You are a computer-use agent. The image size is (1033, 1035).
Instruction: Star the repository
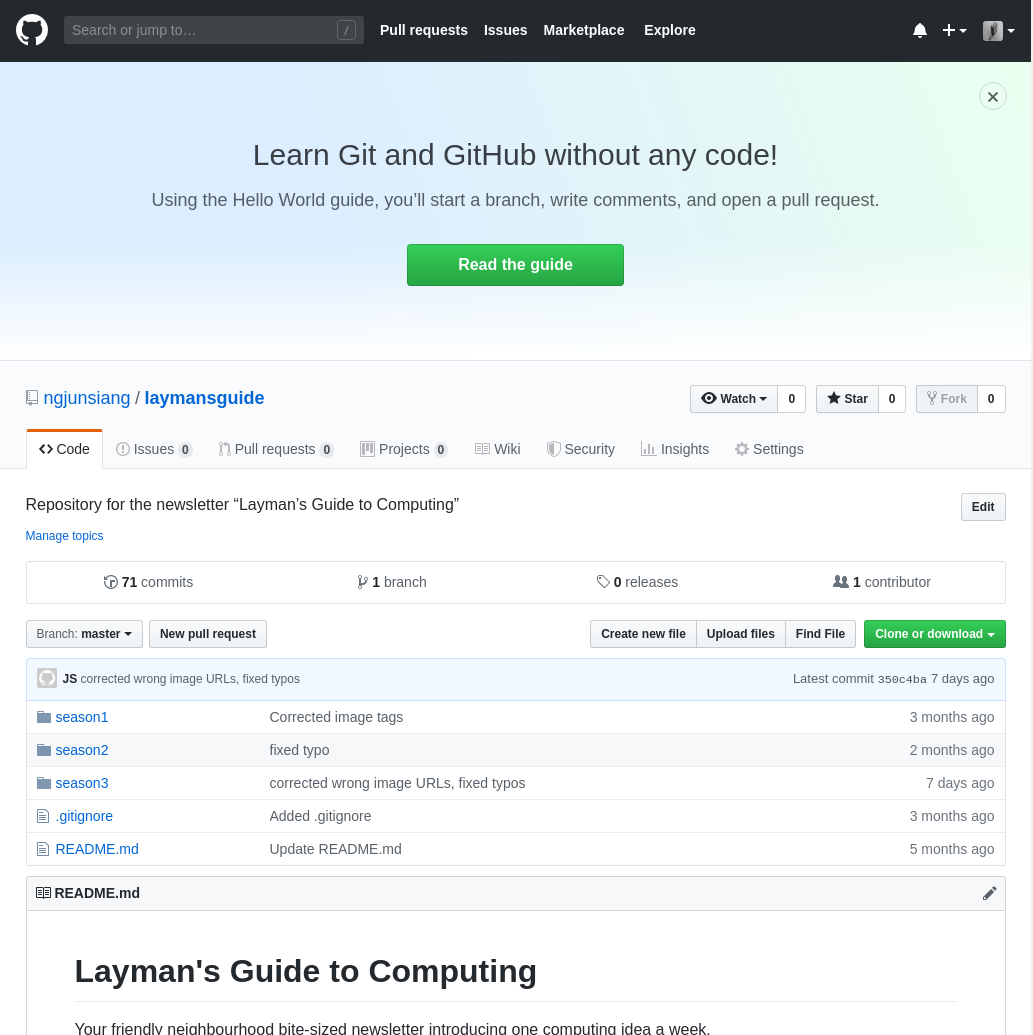coord(847,399)
